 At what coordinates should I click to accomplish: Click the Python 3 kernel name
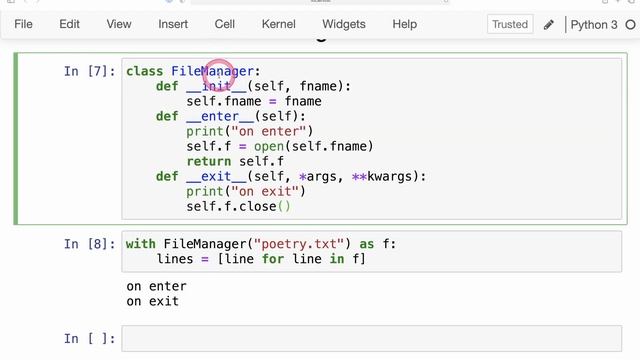pos(594,25)
